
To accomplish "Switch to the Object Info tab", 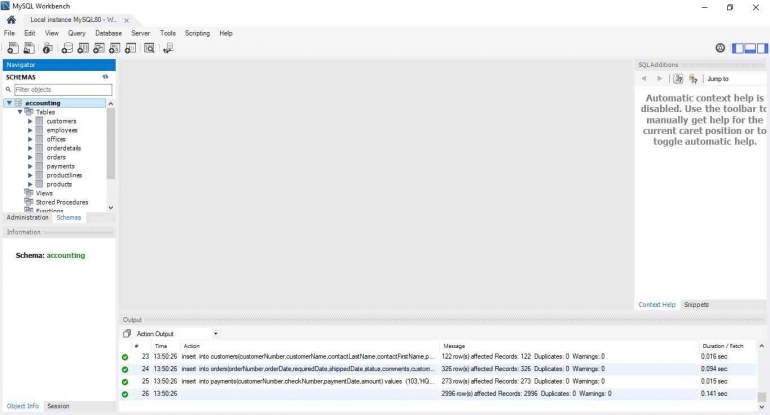I will [23, 406].
